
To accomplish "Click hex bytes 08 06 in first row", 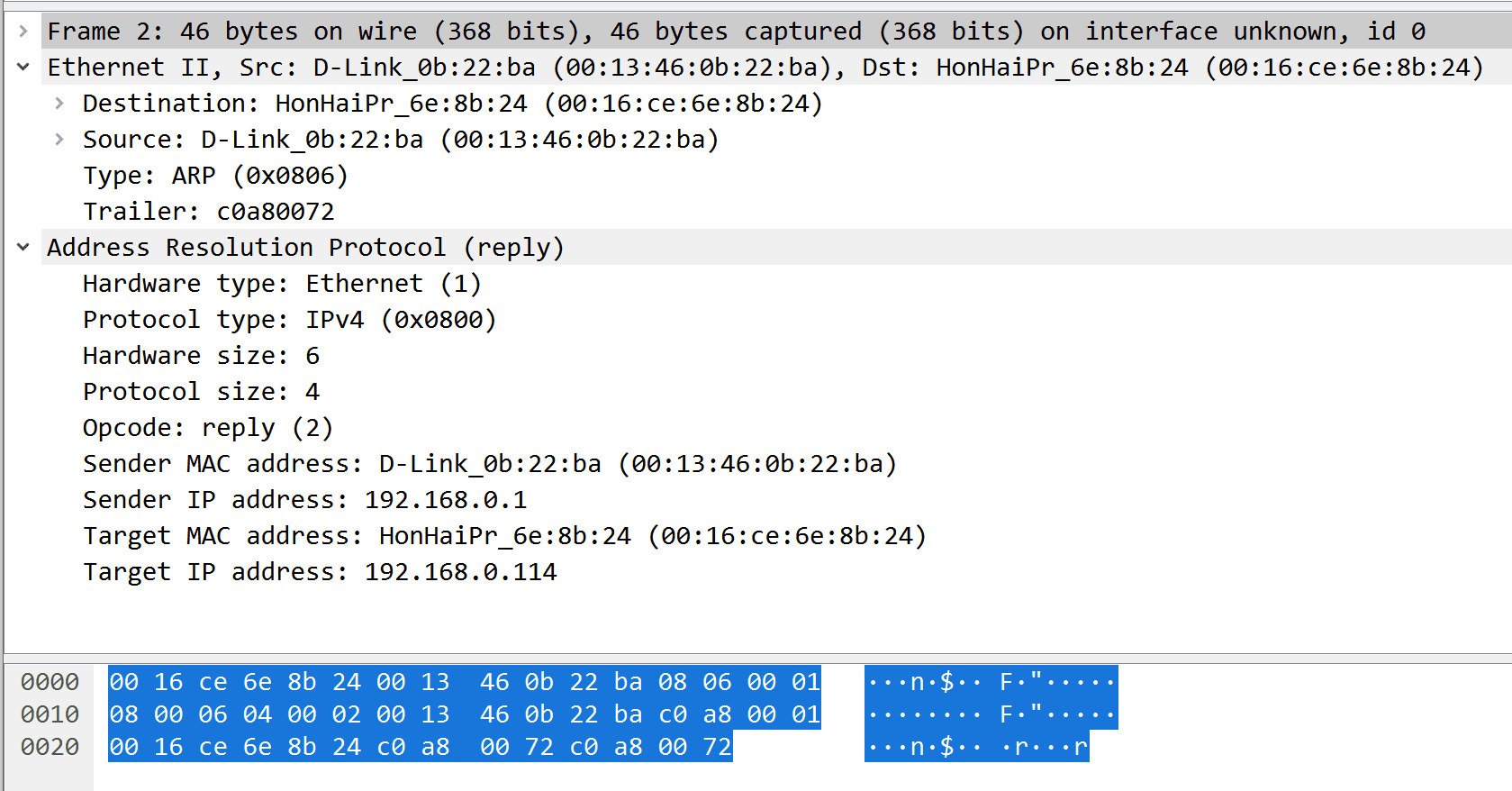I will [695, 682].
